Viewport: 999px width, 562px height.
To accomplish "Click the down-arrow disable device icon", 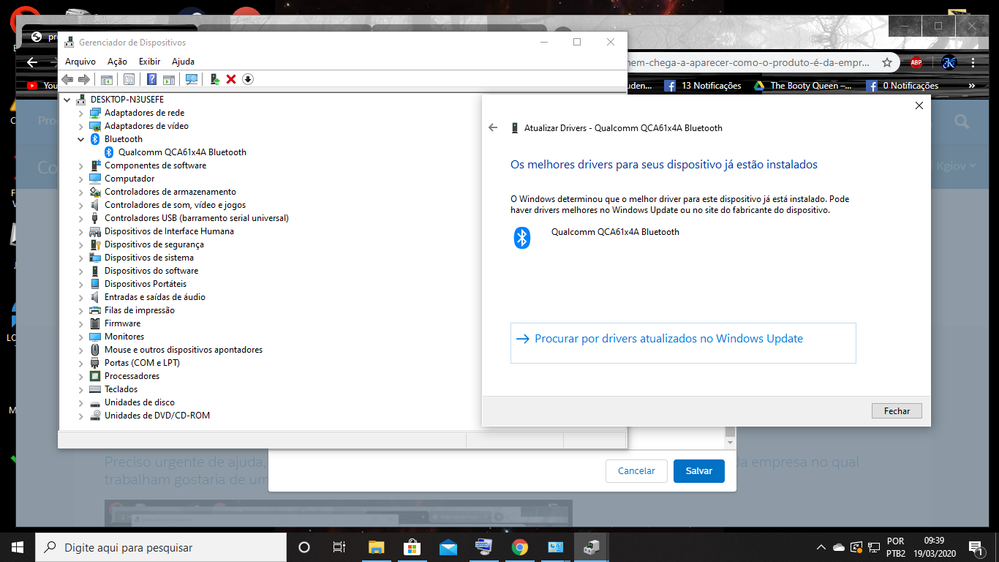I will point(248,79).
